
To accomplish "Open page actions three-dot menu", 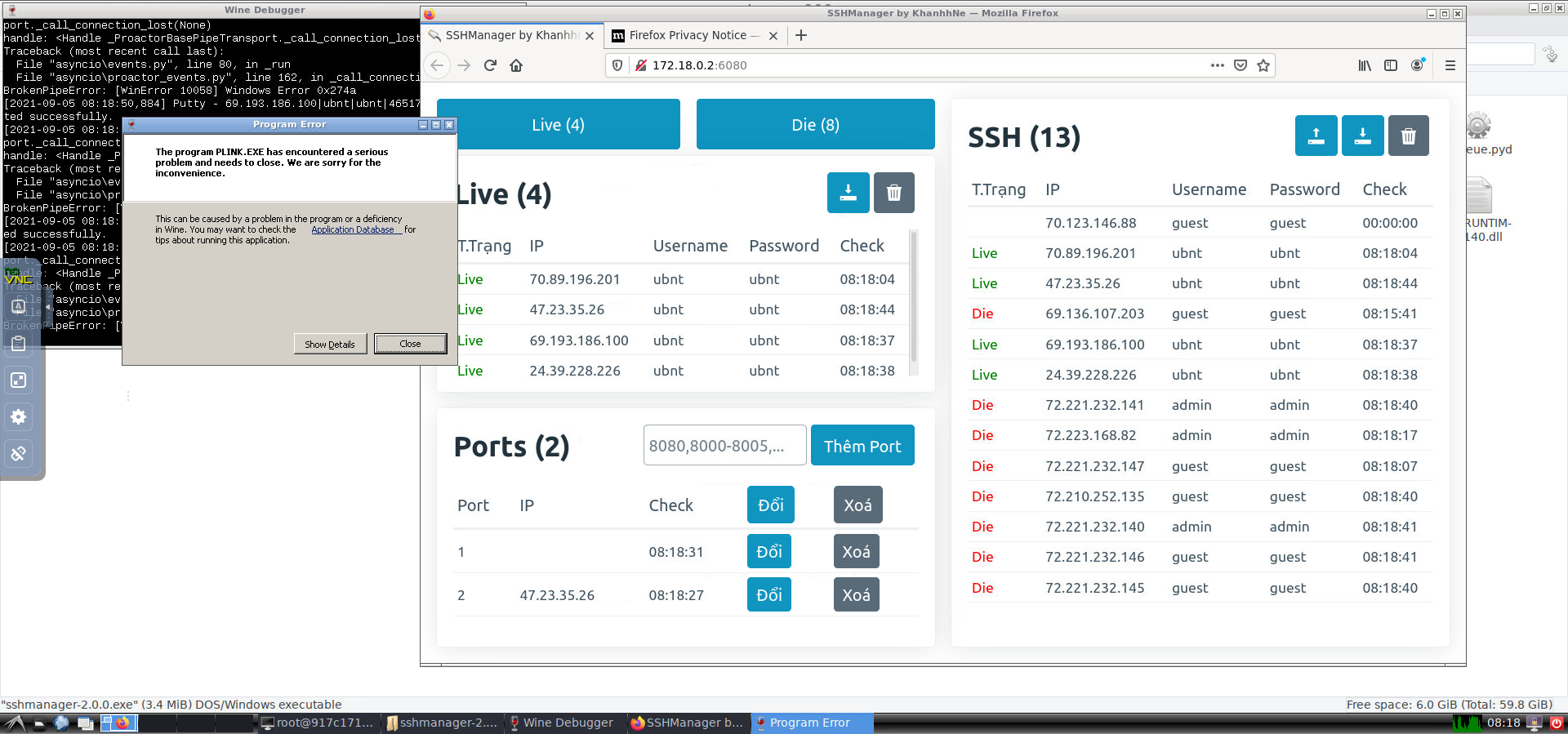I will click(x=1217, y=65).
